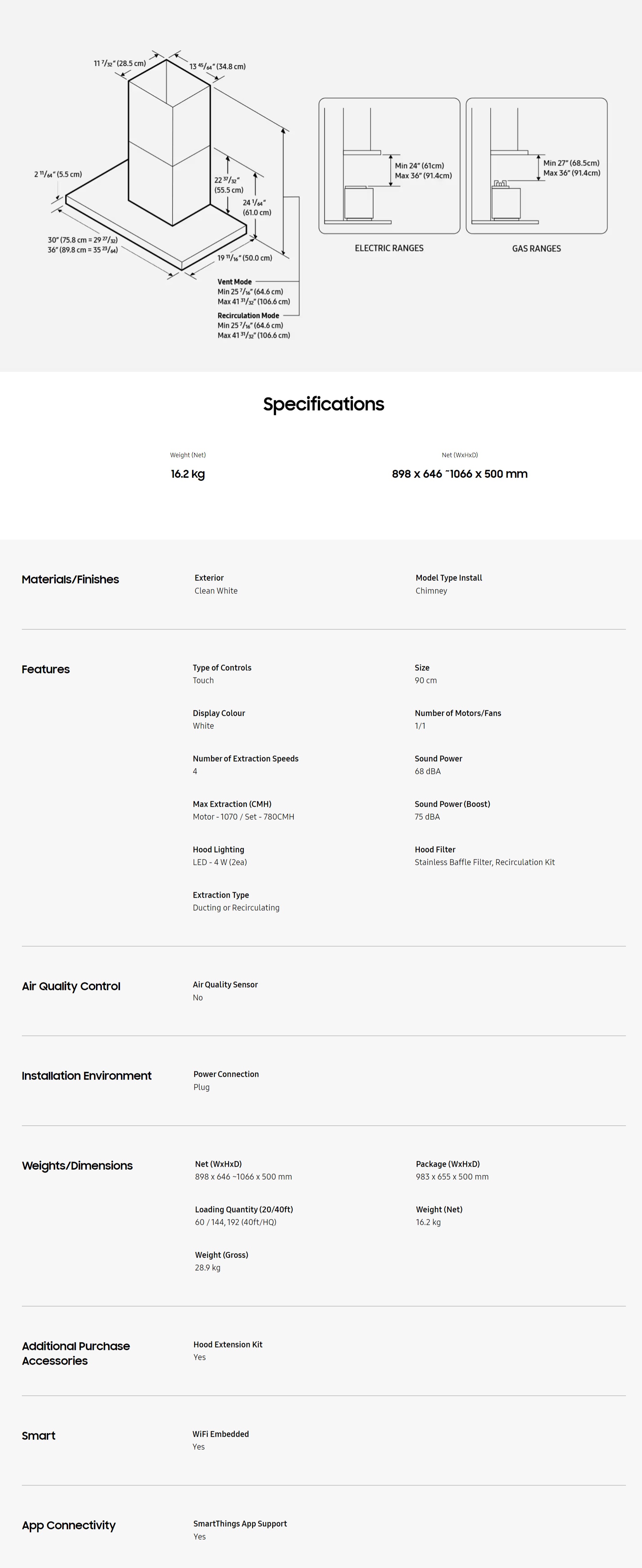Click the 16.2 kg net weight value
This screenshot has height=1568, width=642.
click(187, 473)
